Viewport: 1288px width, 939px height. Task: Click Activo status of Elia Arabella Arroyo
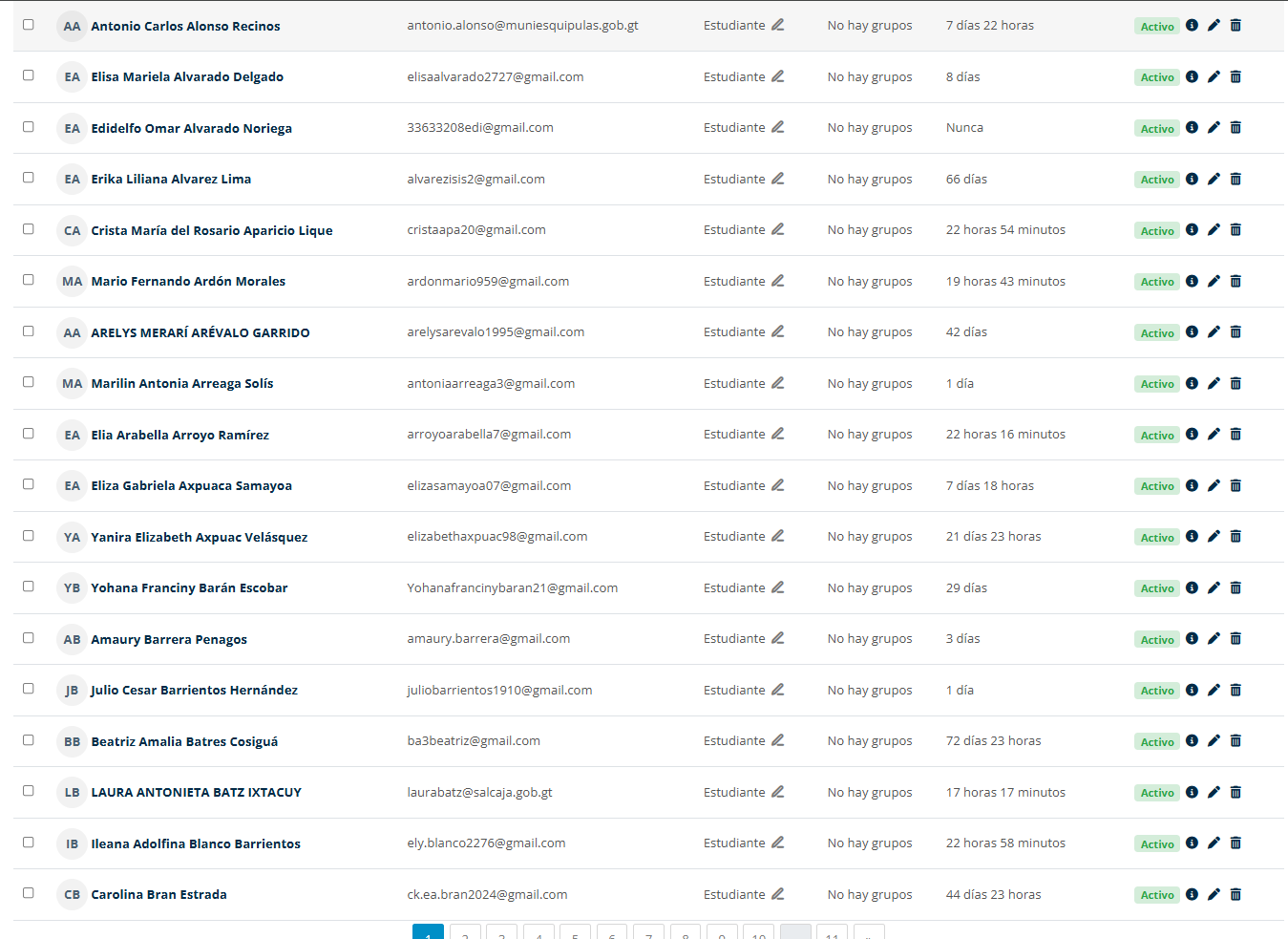pos(1157,435)
